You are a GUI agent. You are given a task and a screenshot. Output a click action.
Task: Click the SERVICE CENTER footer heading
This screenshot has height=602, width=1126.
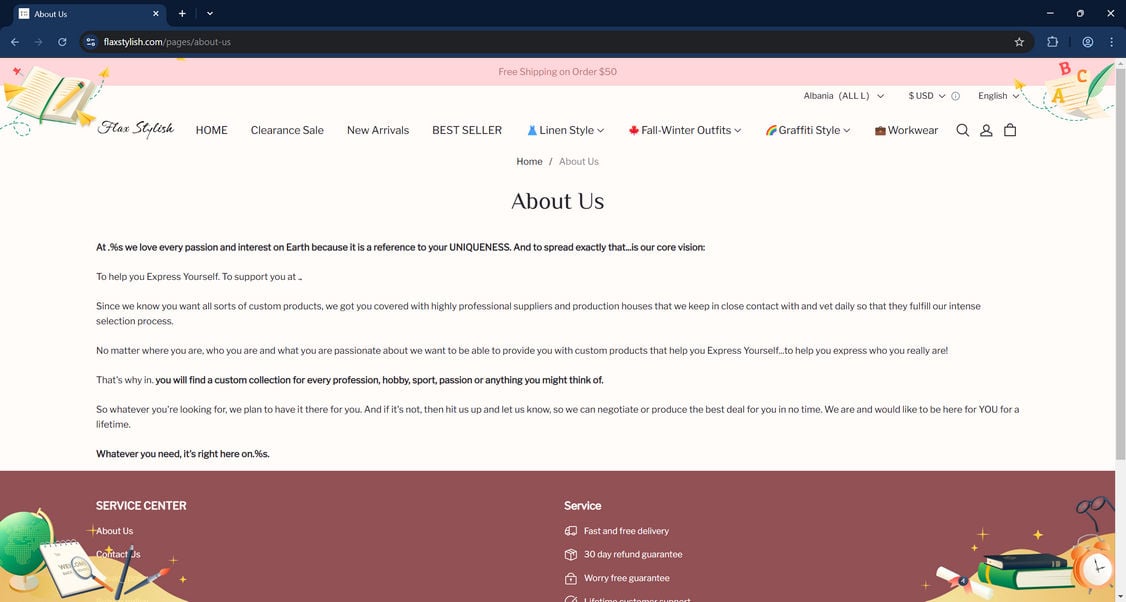141,506
